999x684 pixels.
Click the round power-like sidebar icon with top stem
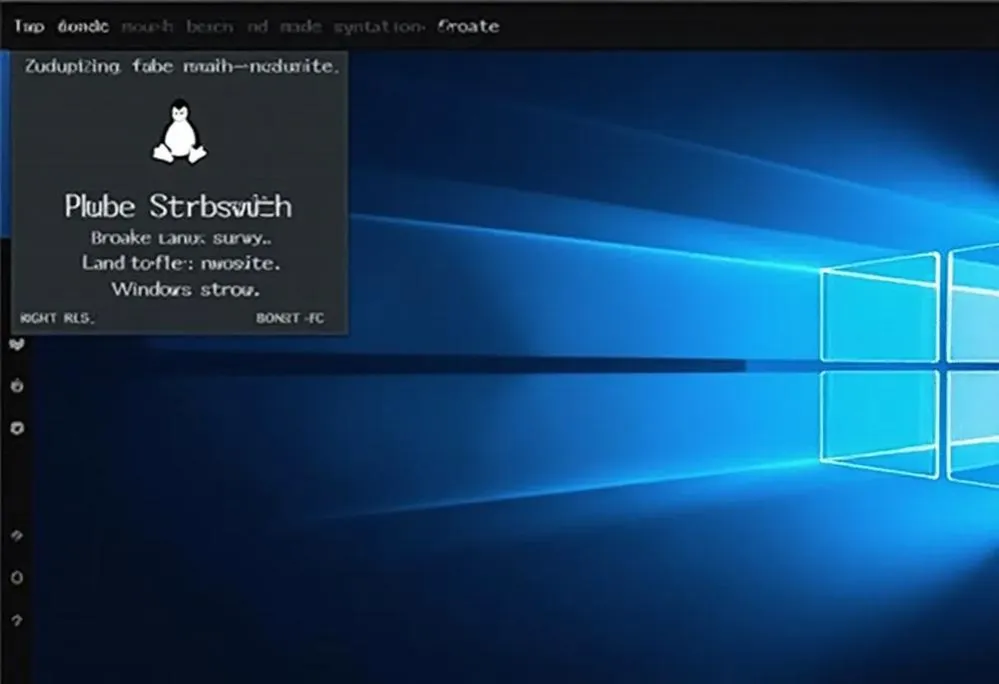(17, 385)
